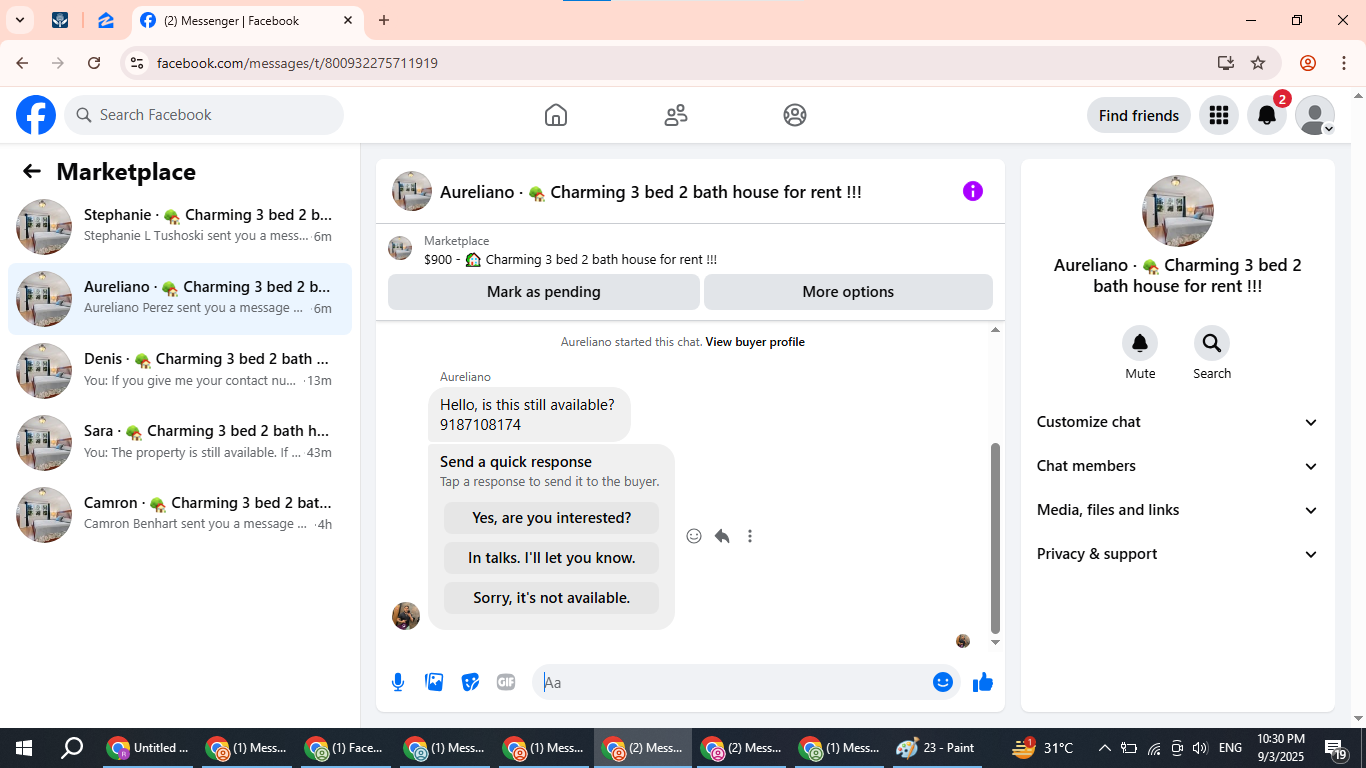This screenshot has width=1366, height=768.
Task: Send "Sorry, it's not available." response
Action: [x=551, y=598]
